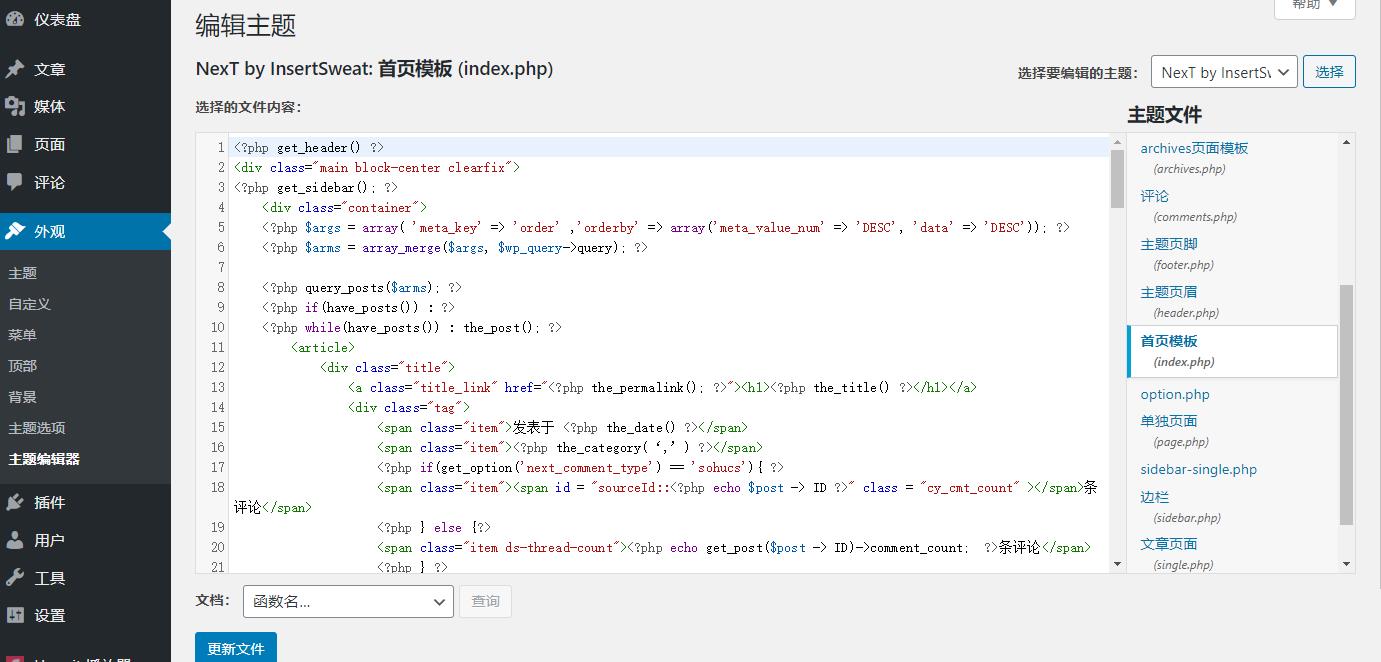
Task: Click the 仪表盘 dashboard gauge icon
Action: coord(15,19)
